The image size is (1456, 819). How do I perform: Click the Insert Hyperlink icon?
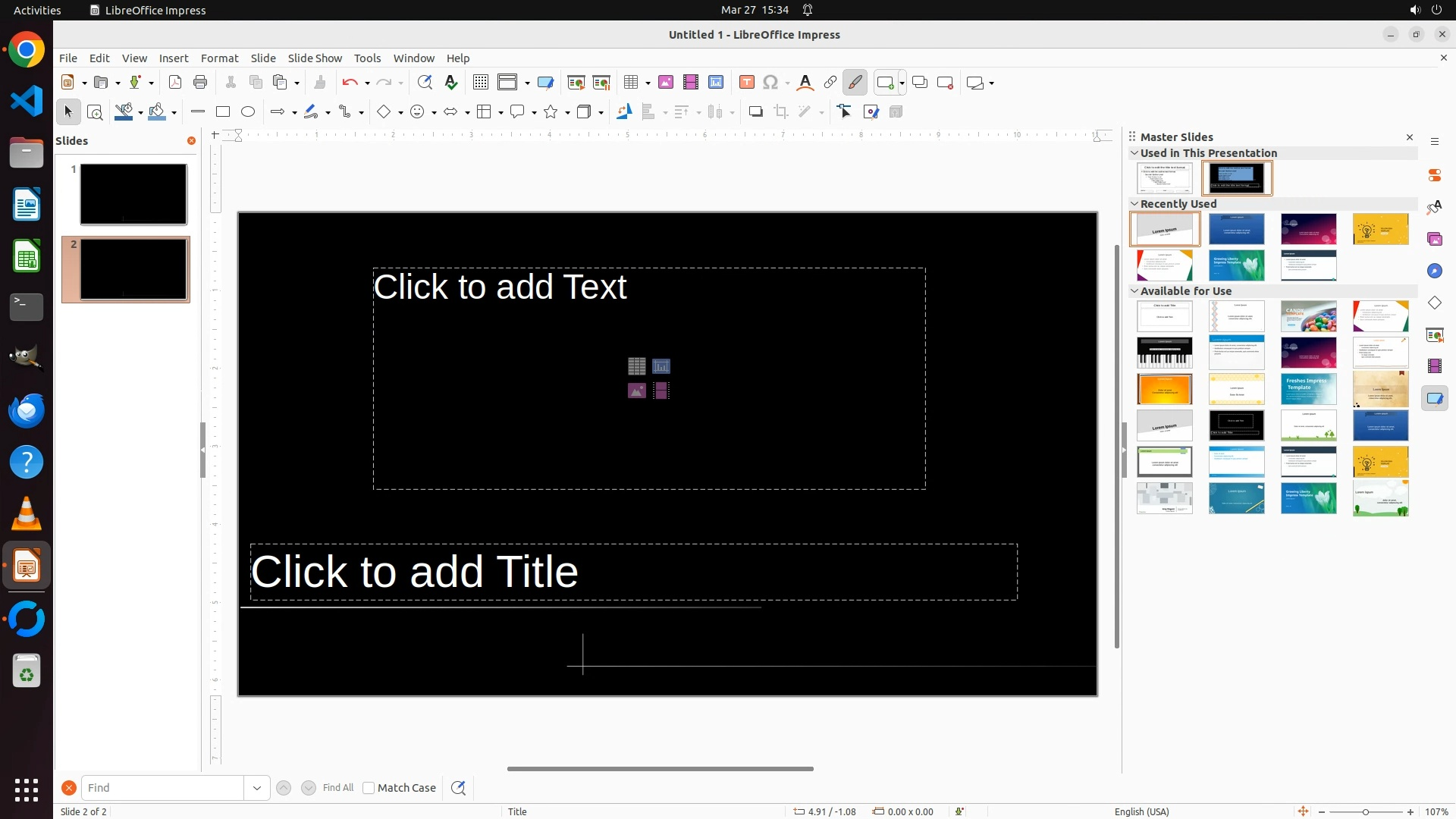click(830, 83)
